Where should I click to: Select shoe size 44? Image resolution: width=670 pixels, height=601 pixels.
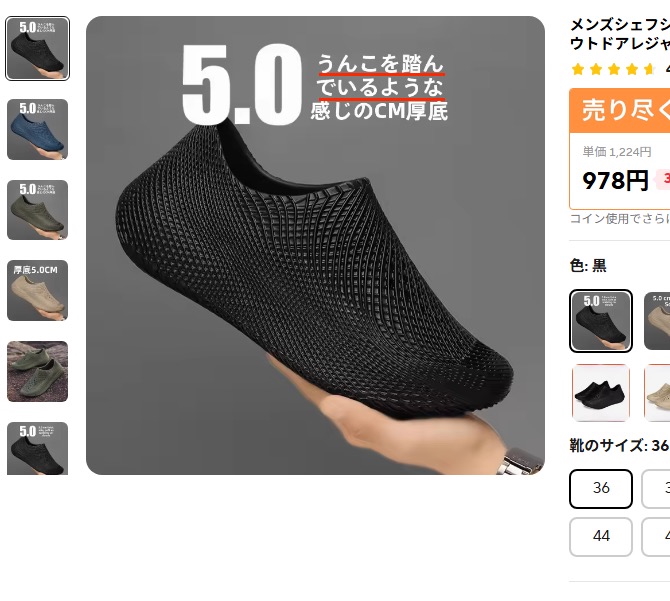601,537
